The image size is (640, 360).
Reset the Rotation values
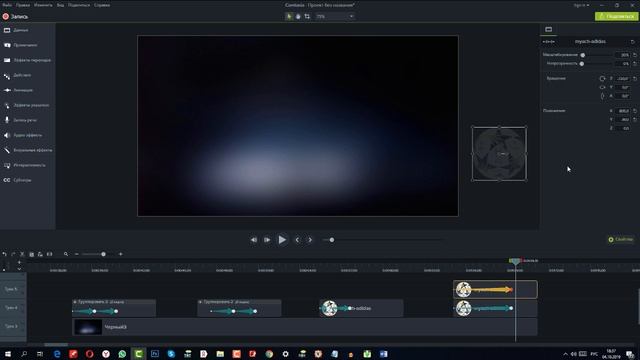coord(635,78)
